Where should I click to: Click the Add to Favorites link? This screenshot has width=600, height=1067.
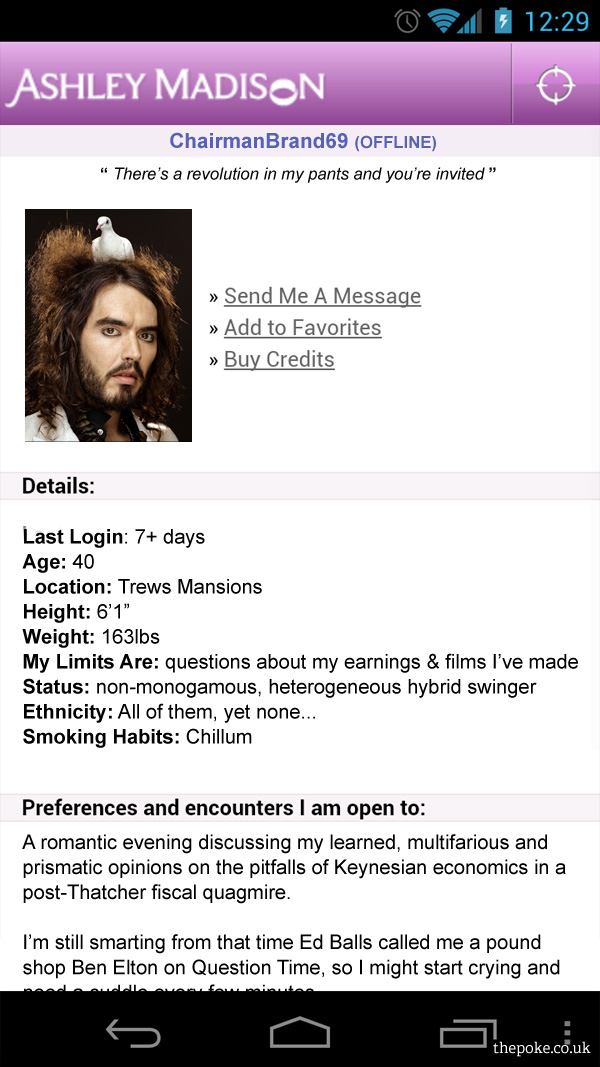pyautogui.click(x=302, y=328)
